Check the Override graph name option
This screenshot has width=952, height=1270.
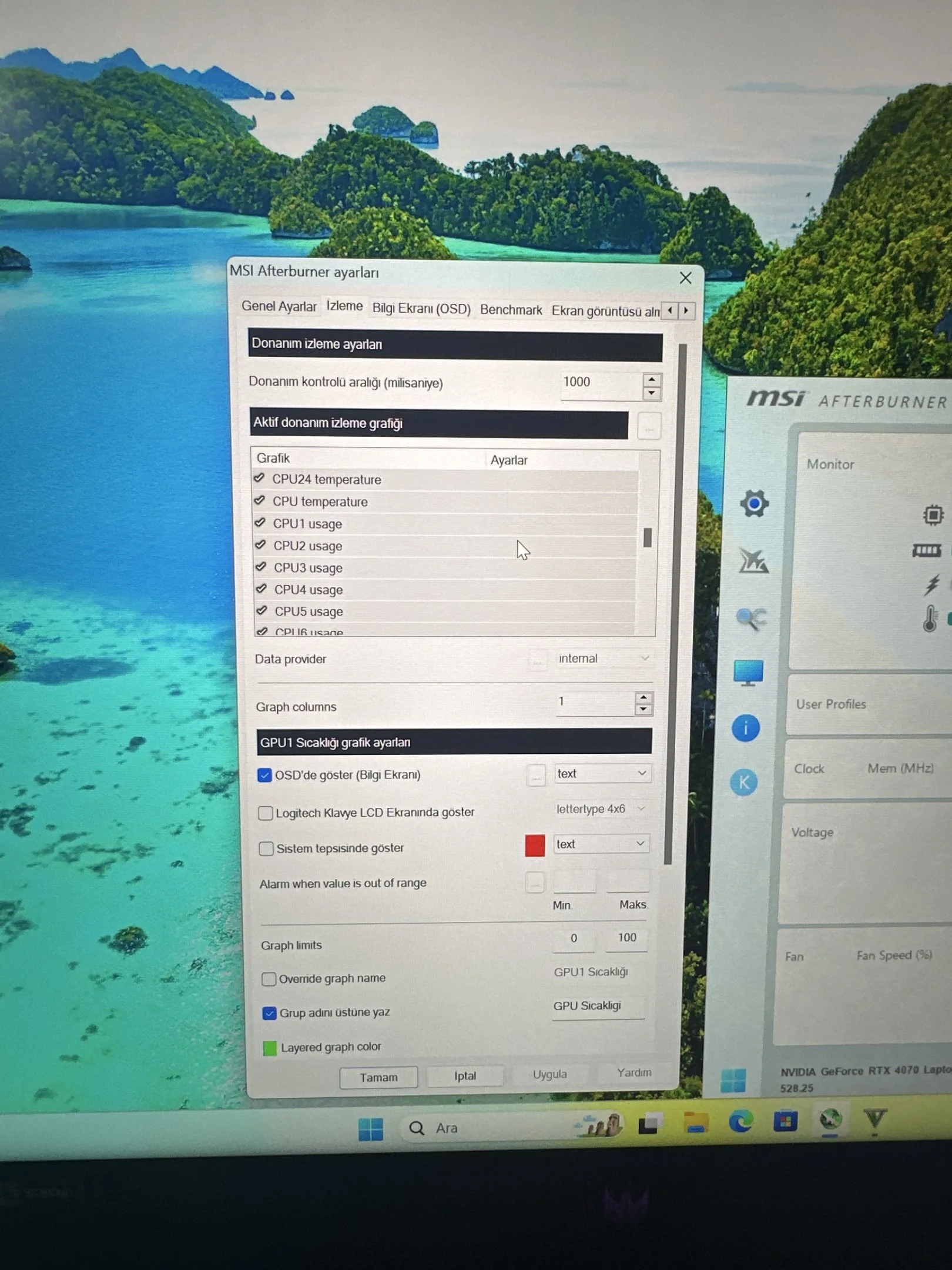269,979
